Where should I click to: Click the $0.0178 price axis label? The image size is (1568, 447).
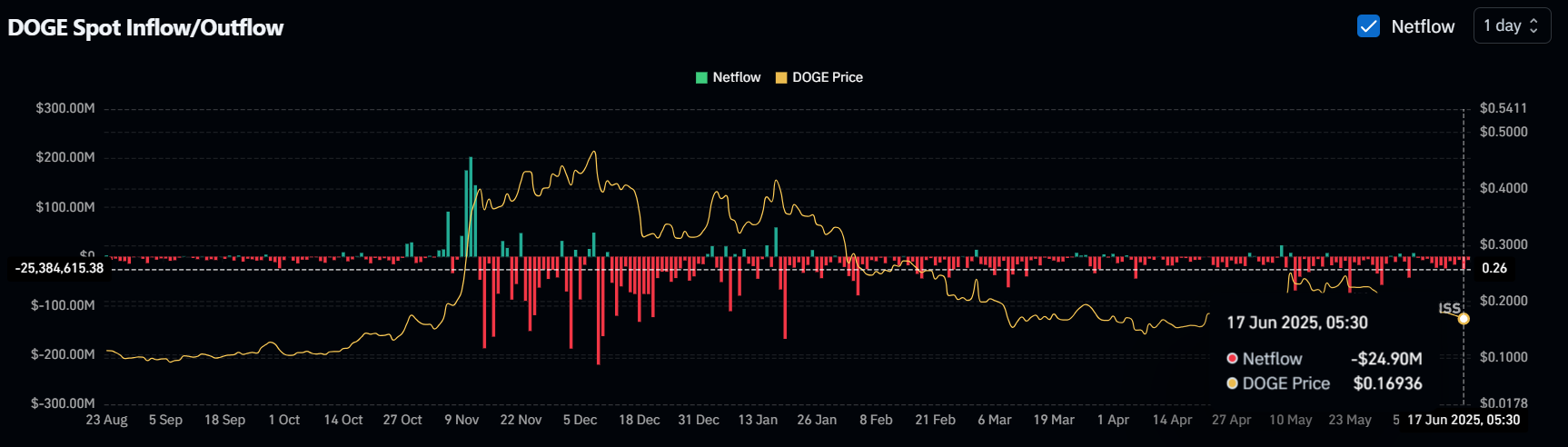tap(1503, 403)
